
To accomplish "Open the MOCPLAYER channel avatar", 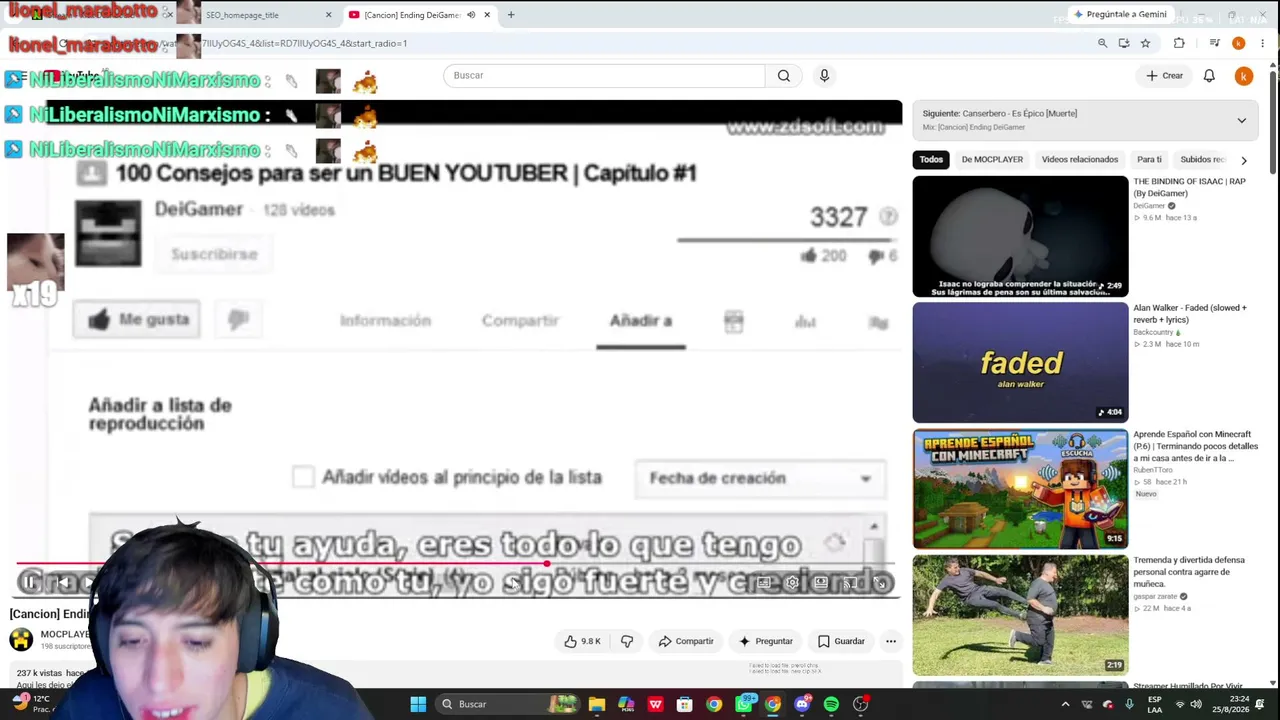I will 21,639.
